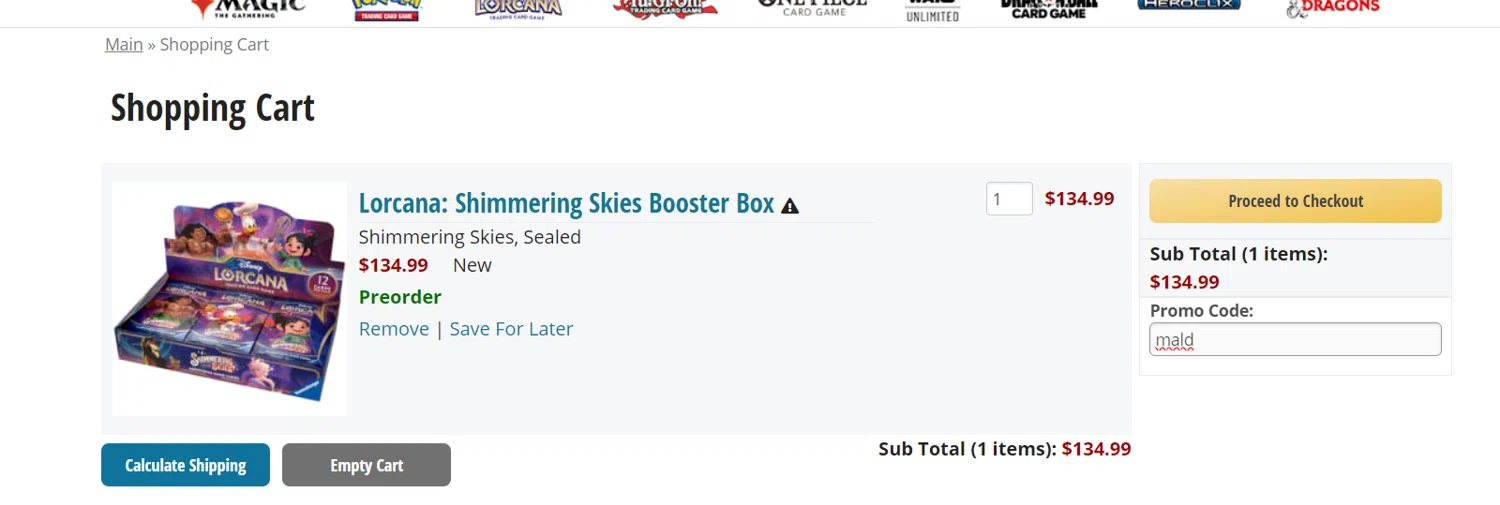Choose the One Piece Card Game logo
This screenshot has width=1500, height=505.
pyautogui.click(x=811, y=8)
